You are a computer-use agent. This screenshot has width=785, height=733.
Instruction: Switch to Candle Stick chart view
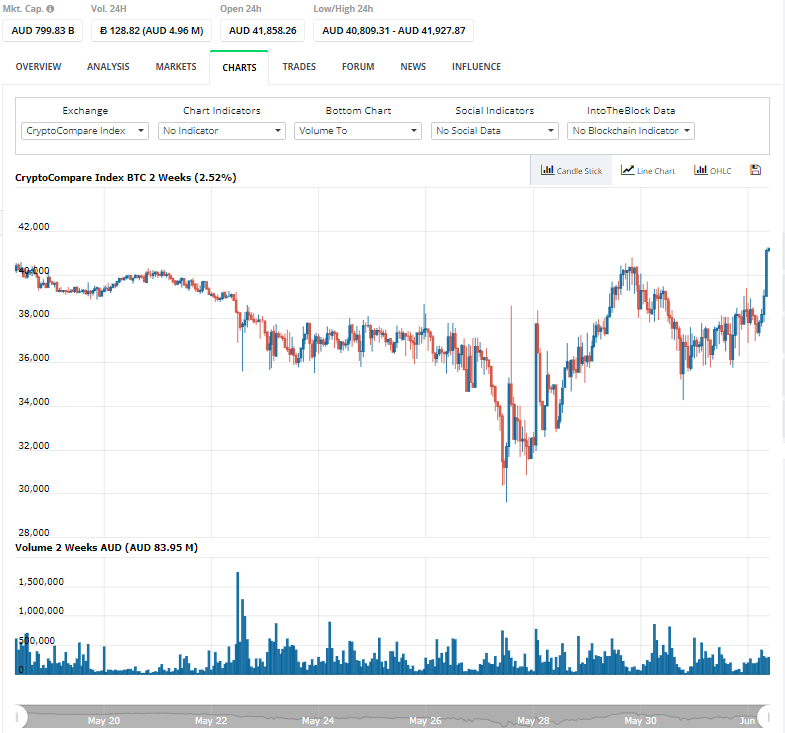[571, 171]
